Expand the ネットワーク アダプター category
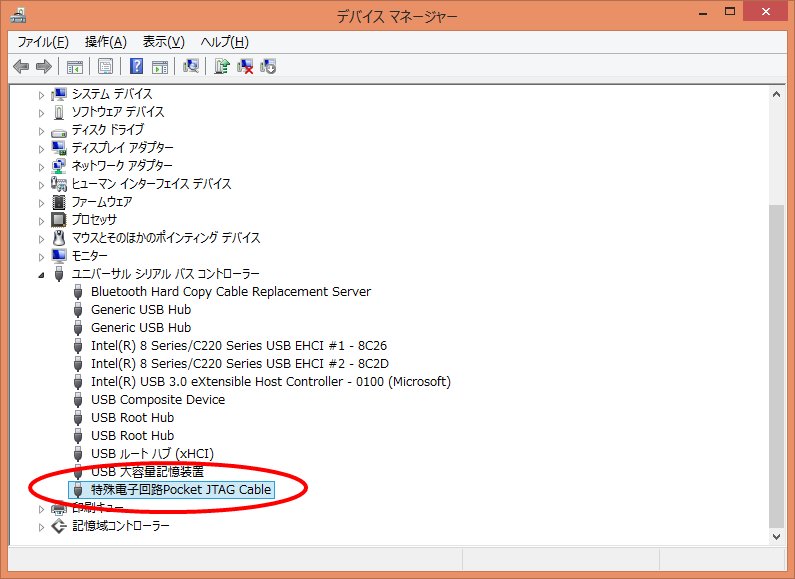This screenshot has width=795, height=579. pos(42,166)
